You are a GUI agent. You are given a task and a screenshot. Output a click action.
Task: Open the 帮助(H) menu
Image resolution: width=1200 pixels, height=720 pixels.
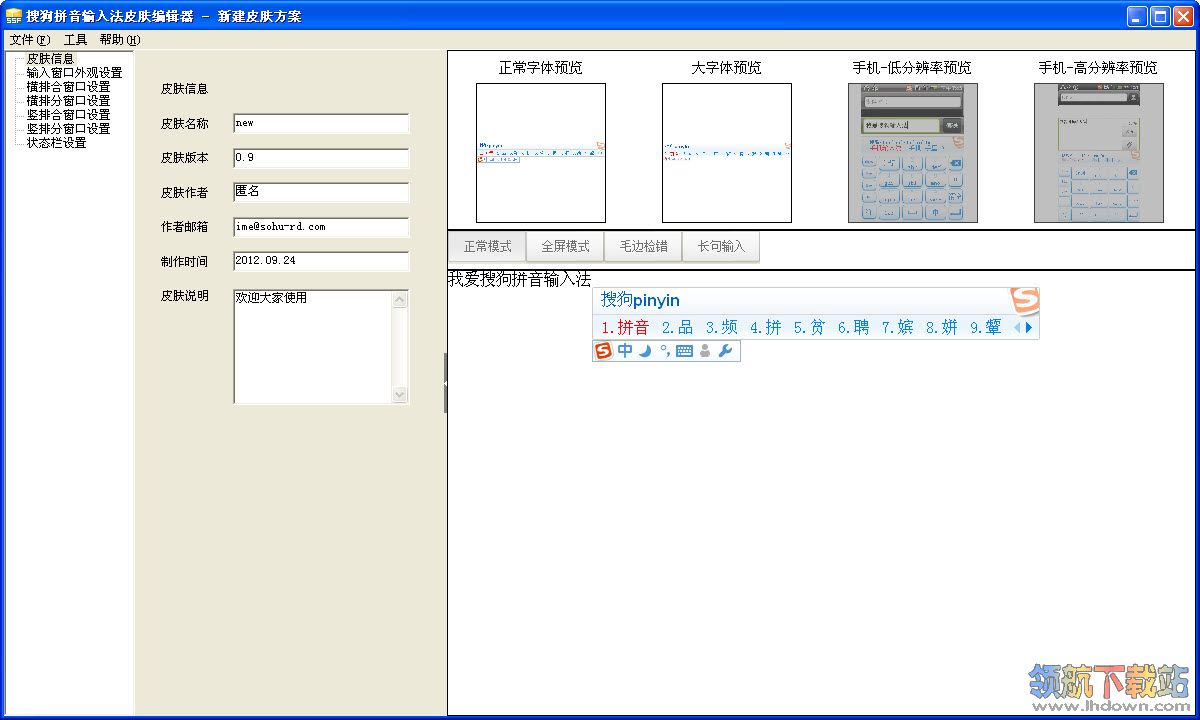tap(120, 40)
